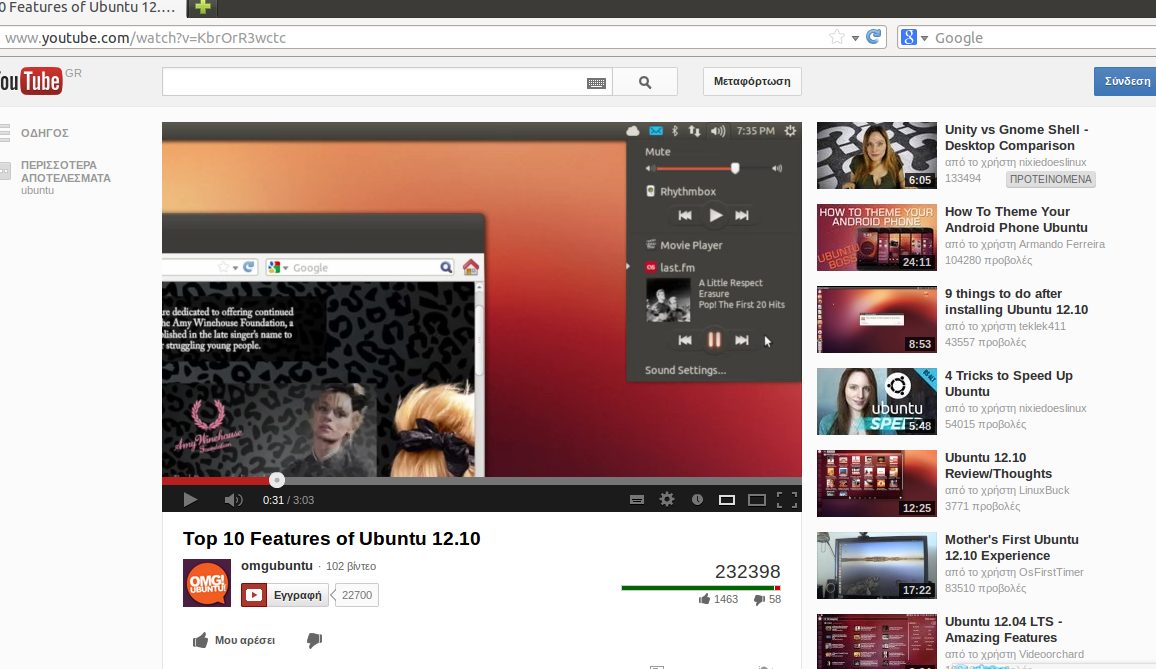Open the Google search engine dropdown

(923, 37)
